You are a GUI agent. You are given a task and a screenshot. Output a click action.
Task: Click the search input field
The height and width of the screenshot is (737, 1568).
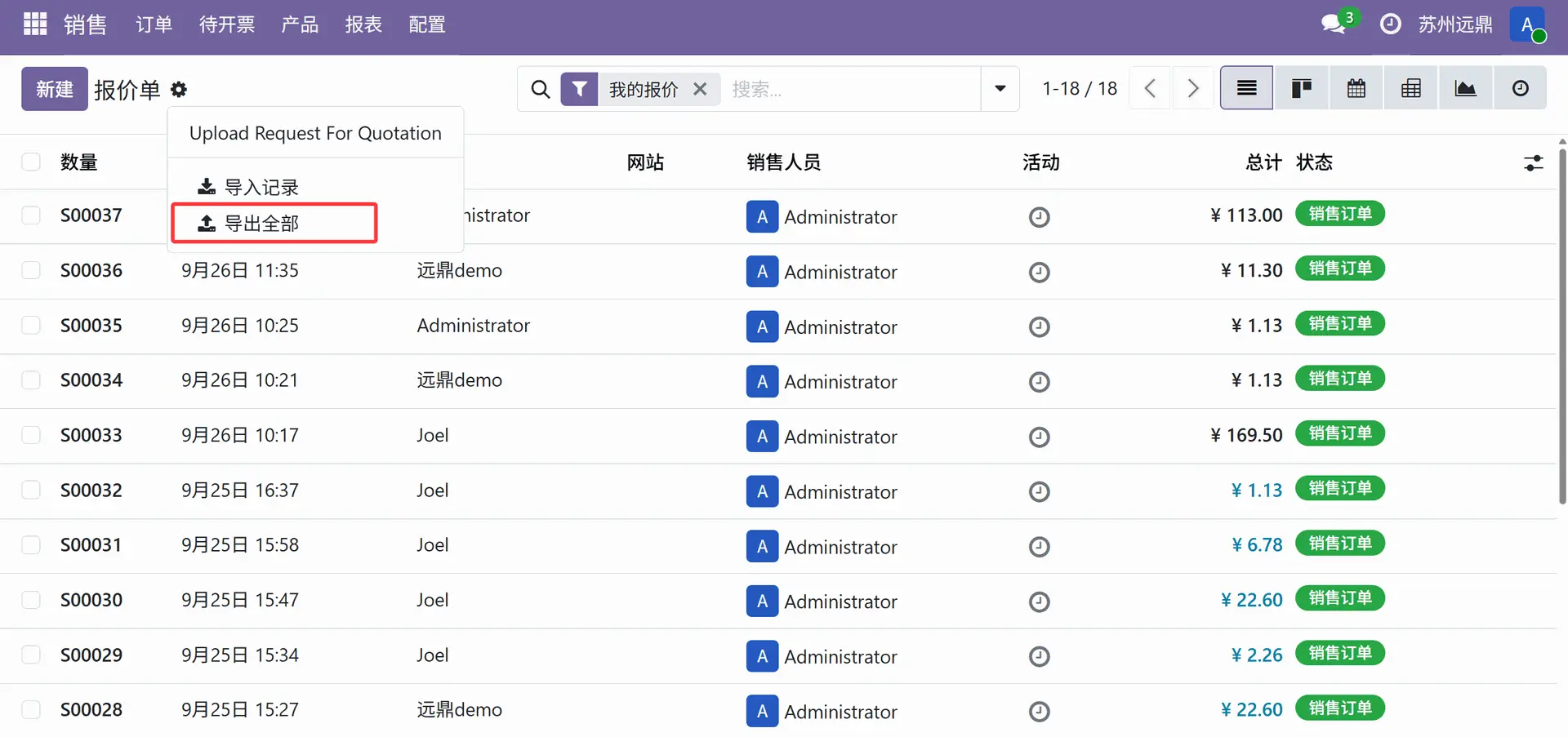pyautogui.click(x=849, y=89)
